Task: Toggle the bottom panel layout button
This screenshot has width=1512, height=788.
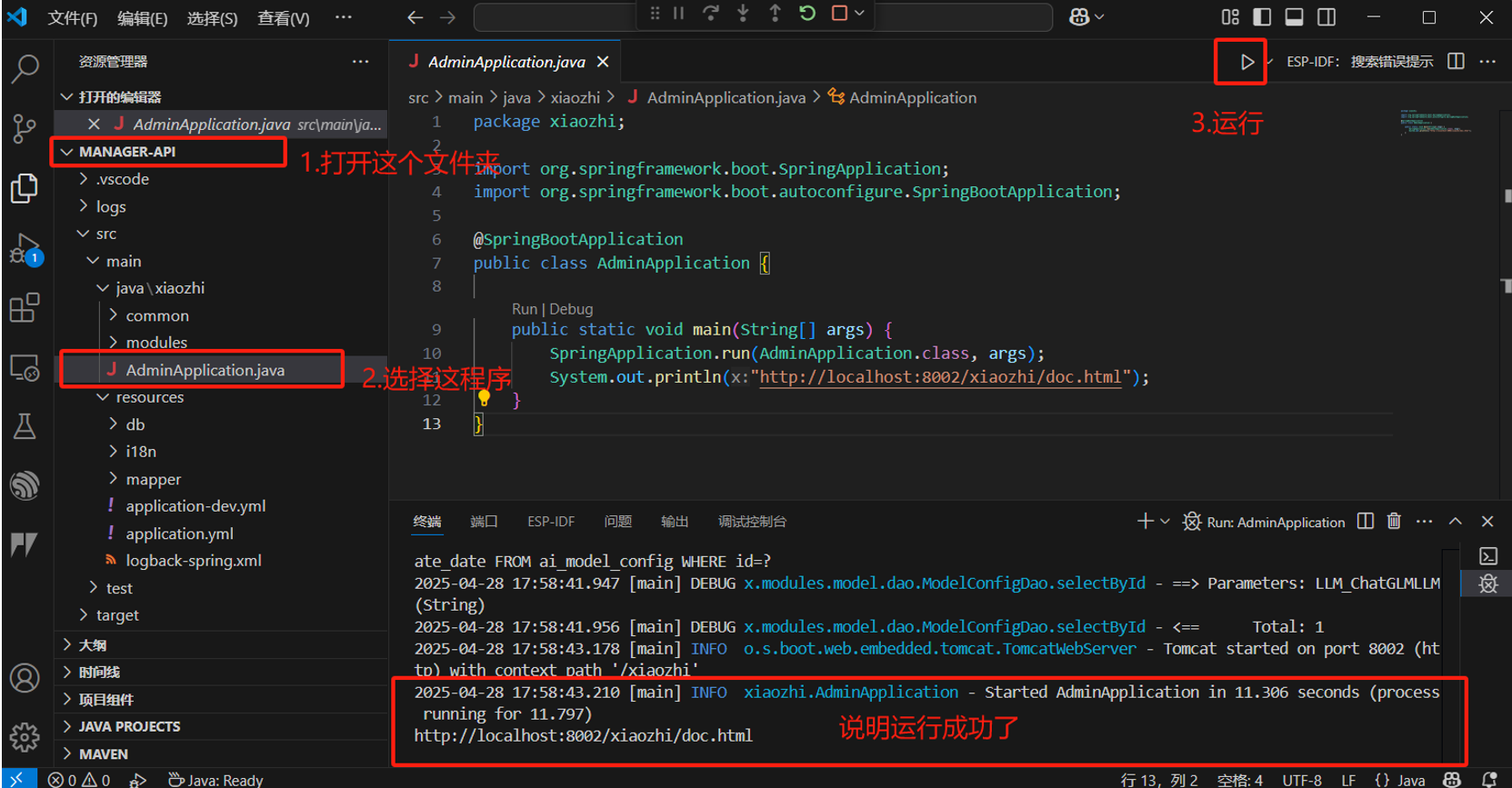Action: (x=1294, y=16)
